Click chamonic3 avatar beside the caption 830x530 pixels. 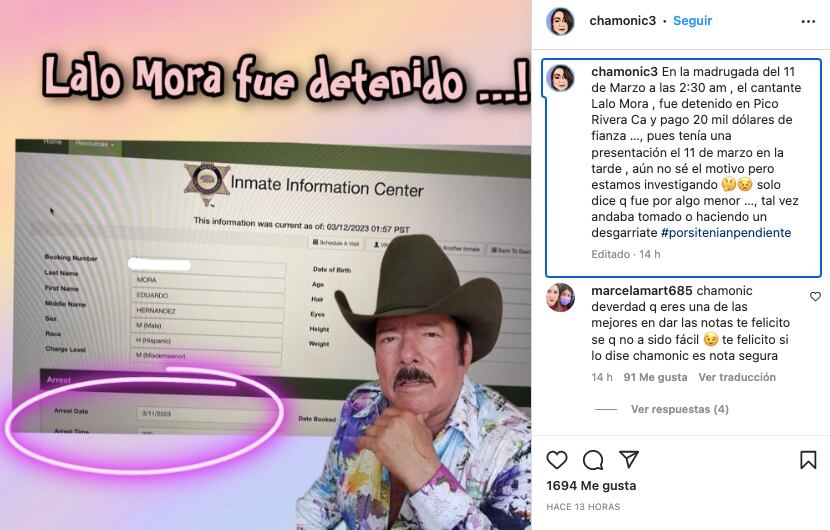point(561,78)
